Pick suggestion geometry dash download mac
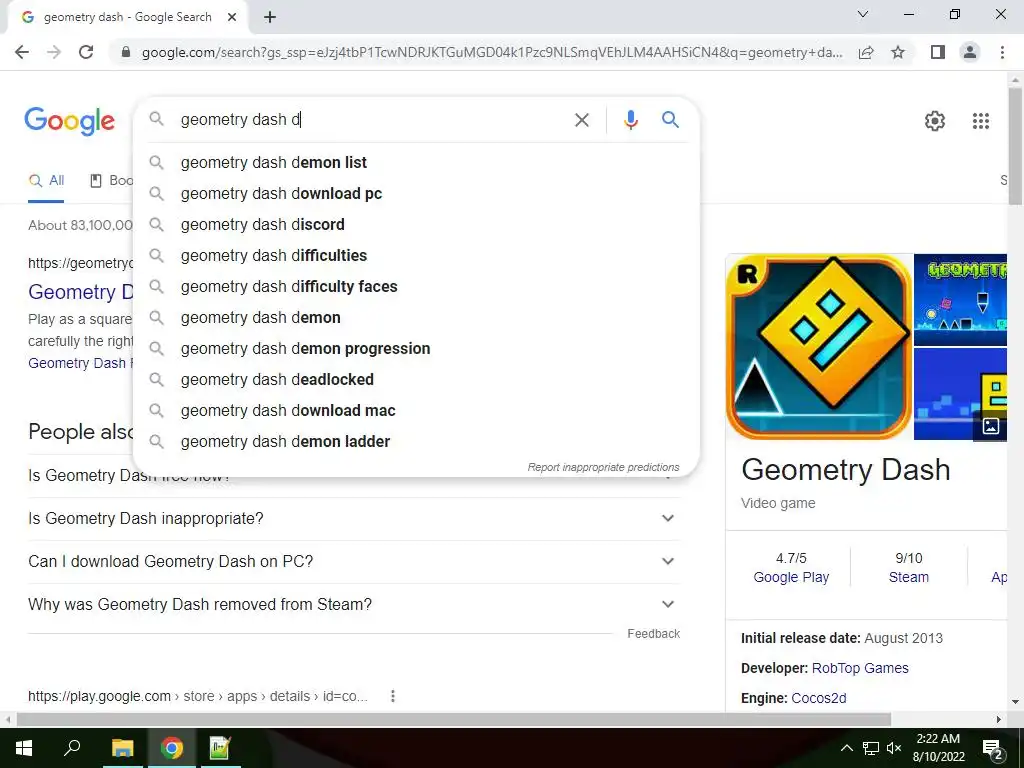Viewport: 1024px width, 768px height. coord(416,411)
